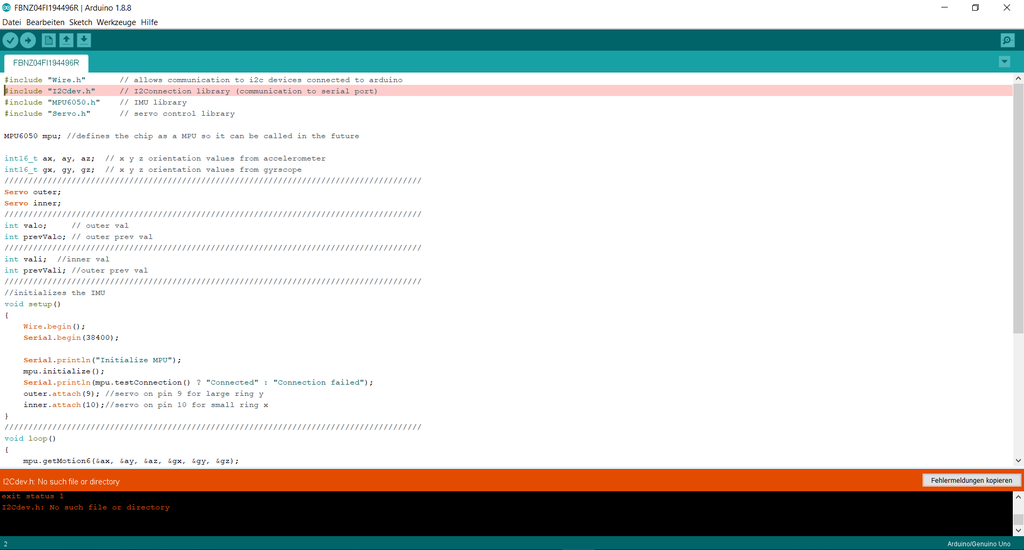This screenshot has height=550, width=1024.
Task: Click the Serial.begin(38400) line
Action: click(71, 338)
